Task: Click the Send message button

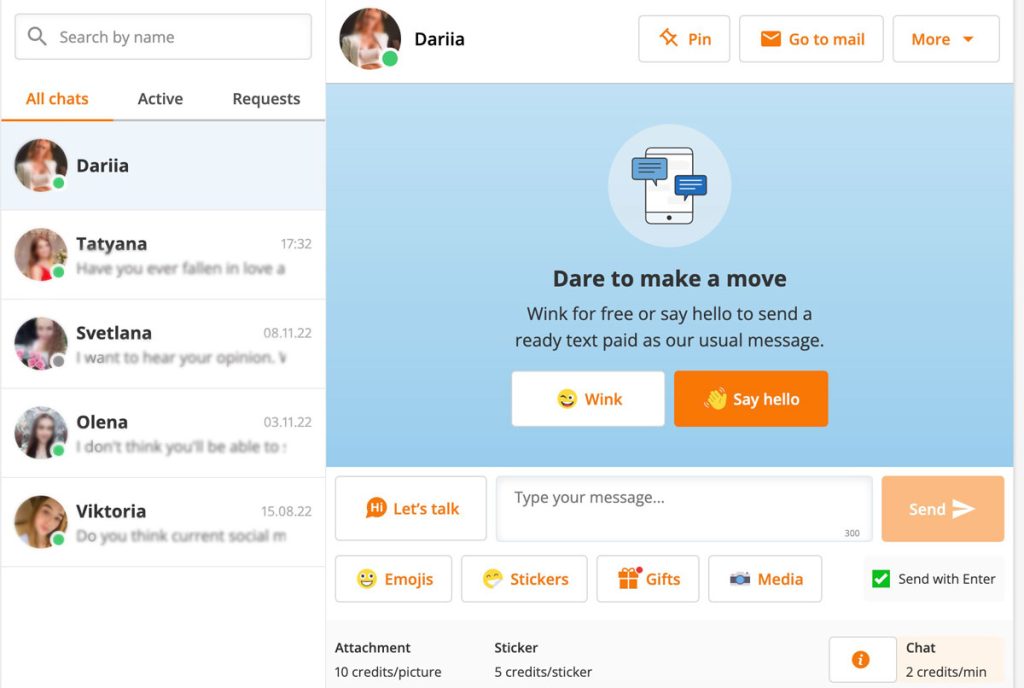Action: 942,508
